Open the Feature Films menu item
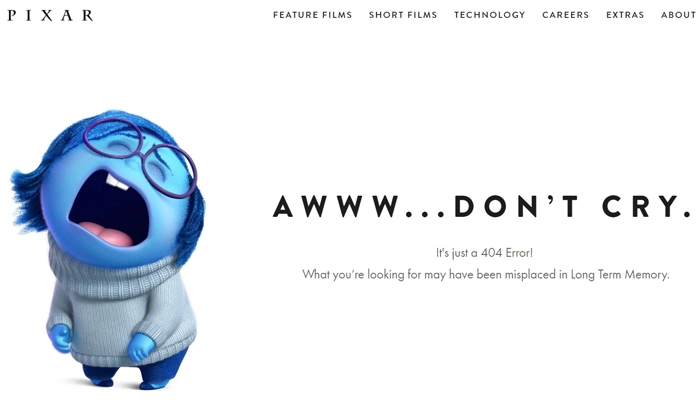This screenshot has width=700, height=405. tap(312, 15)
